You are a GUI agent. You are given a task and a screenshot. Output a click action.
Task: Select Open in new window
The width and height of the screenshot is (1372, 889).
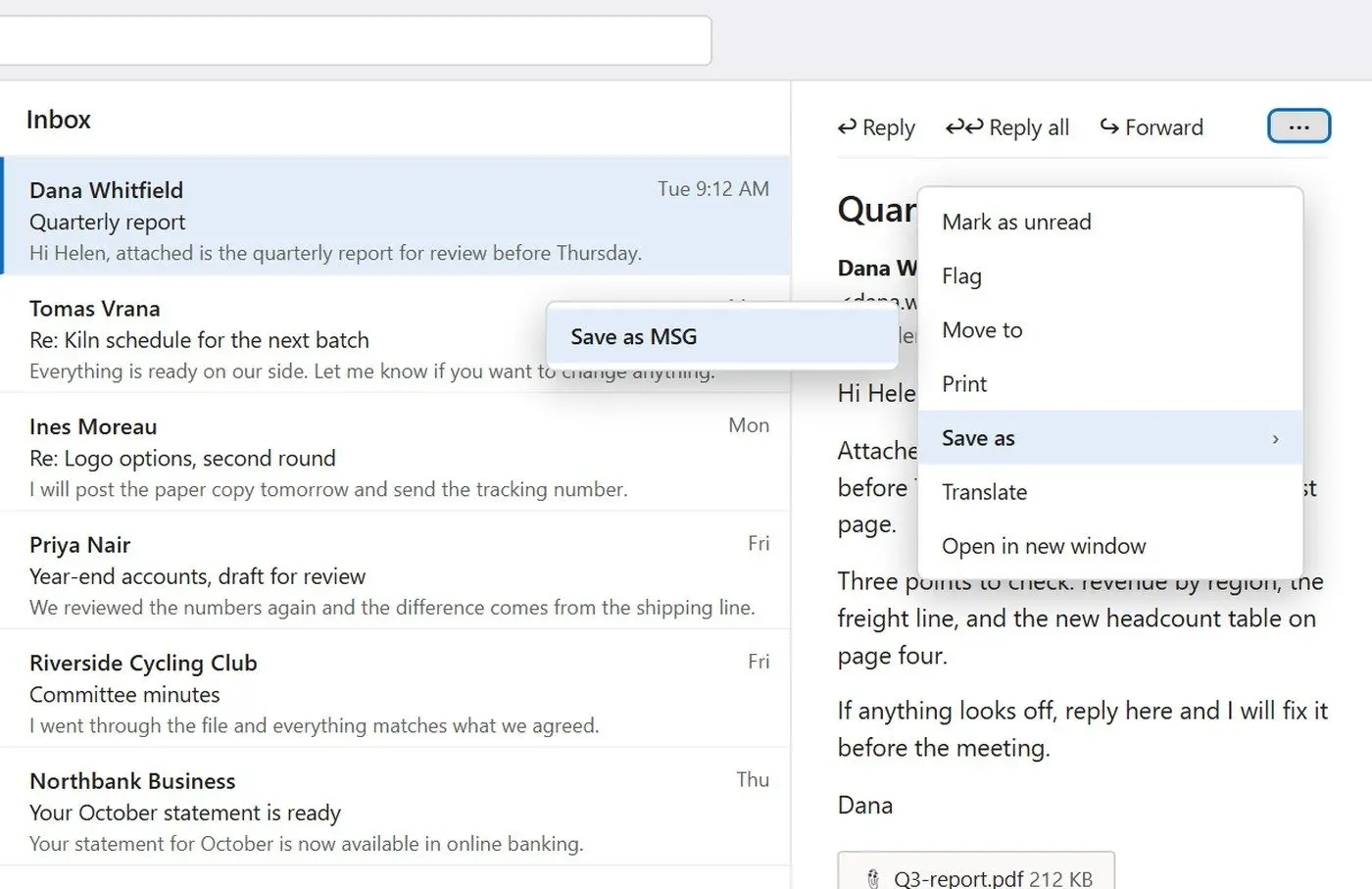click(1110, 546)
